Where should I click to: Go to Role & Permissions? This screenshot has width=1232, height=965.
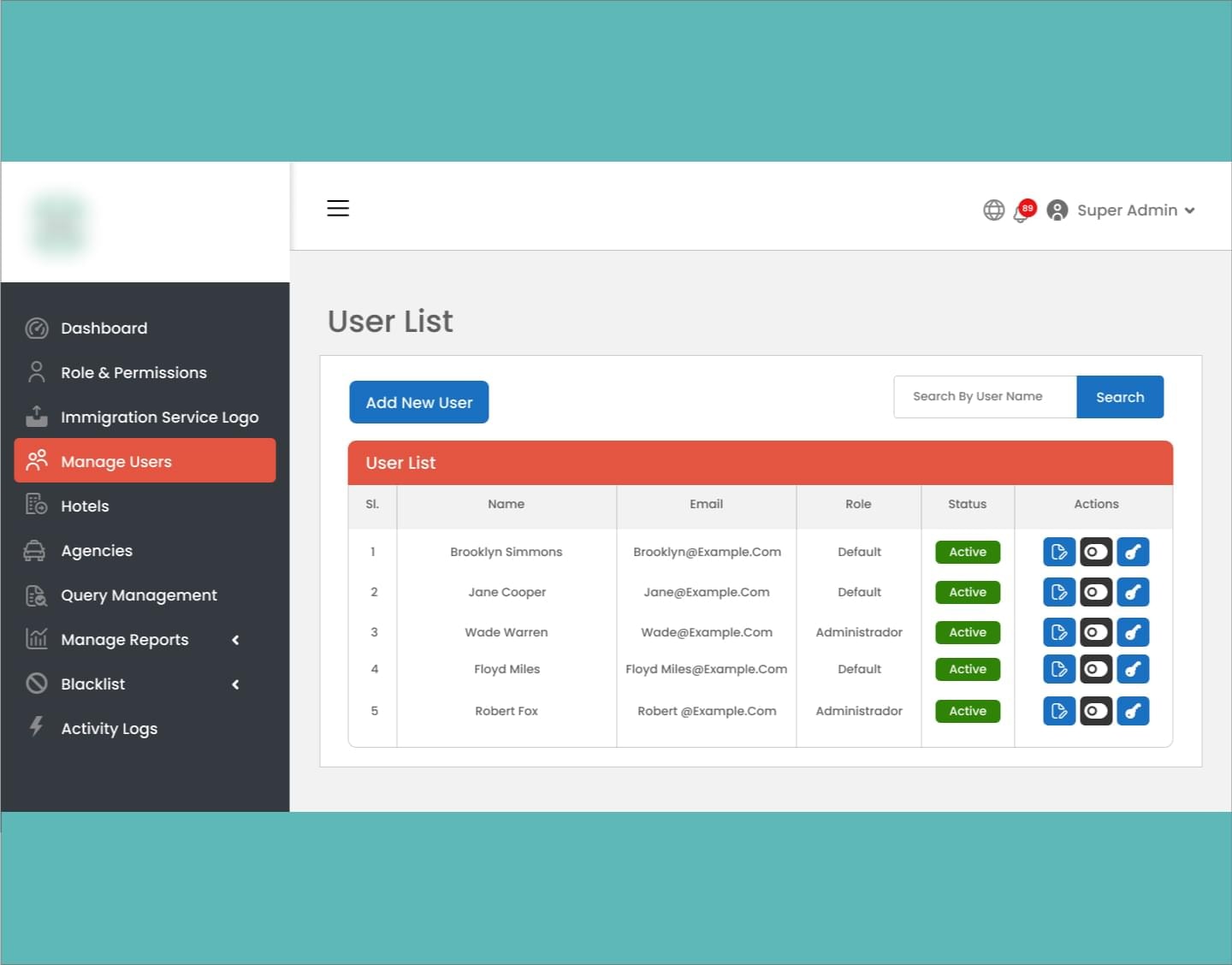point(145,372)
